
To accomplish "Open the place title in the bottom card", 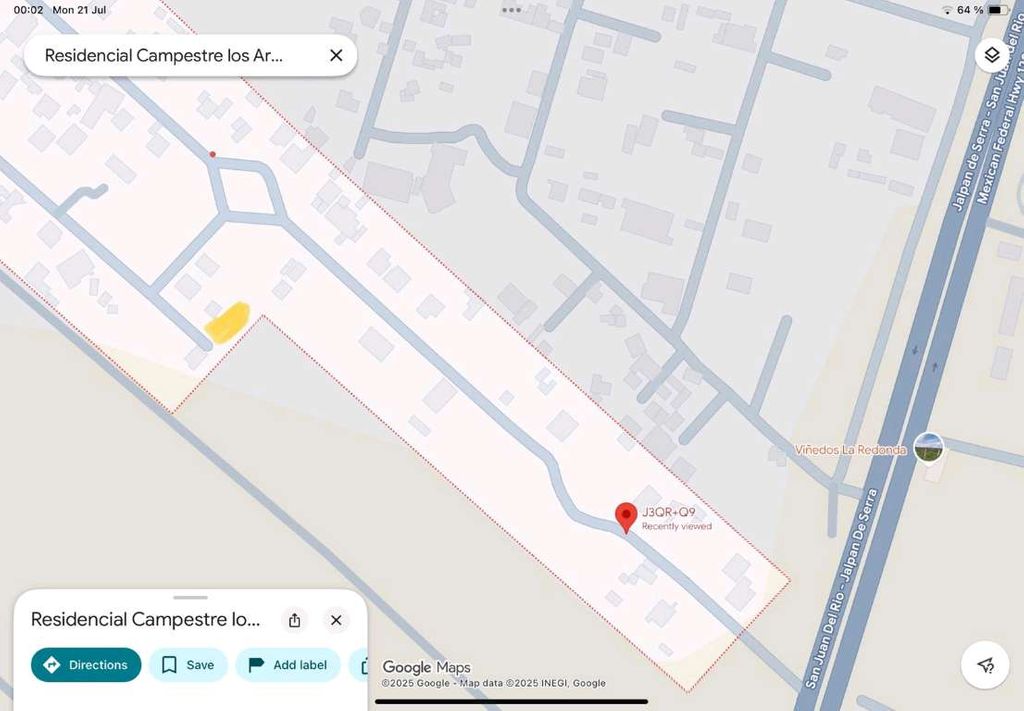I will point(146,620).
